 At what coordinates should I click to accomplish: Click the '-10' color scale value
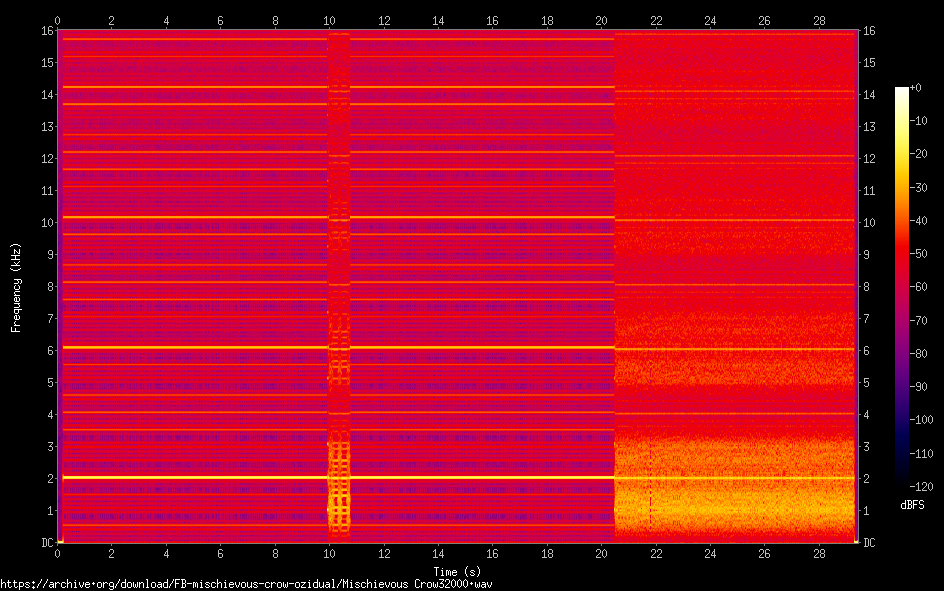(919, 121)
